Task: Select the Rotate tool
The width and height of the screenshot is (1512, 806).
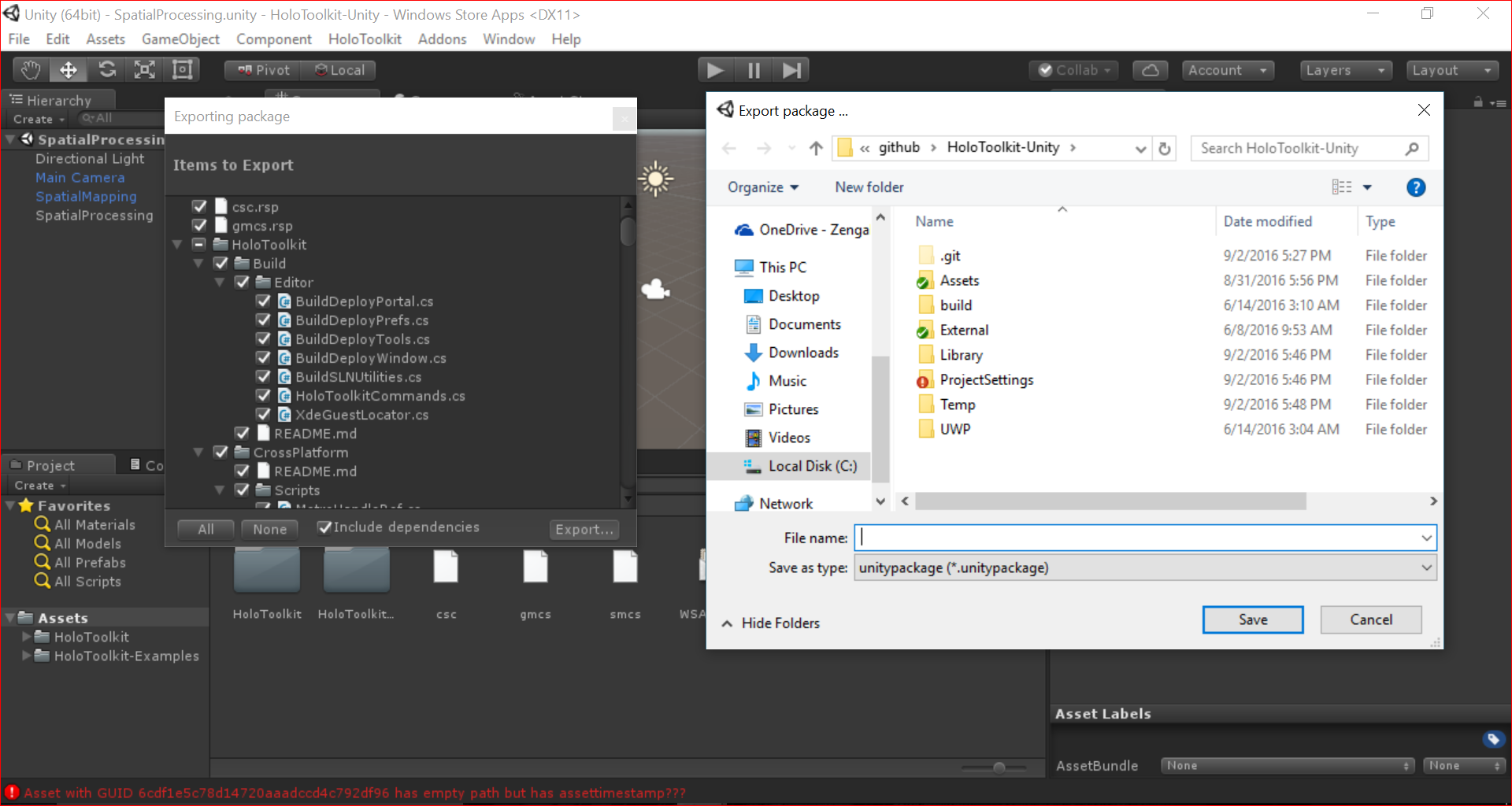Action: (x=107, y=70)
